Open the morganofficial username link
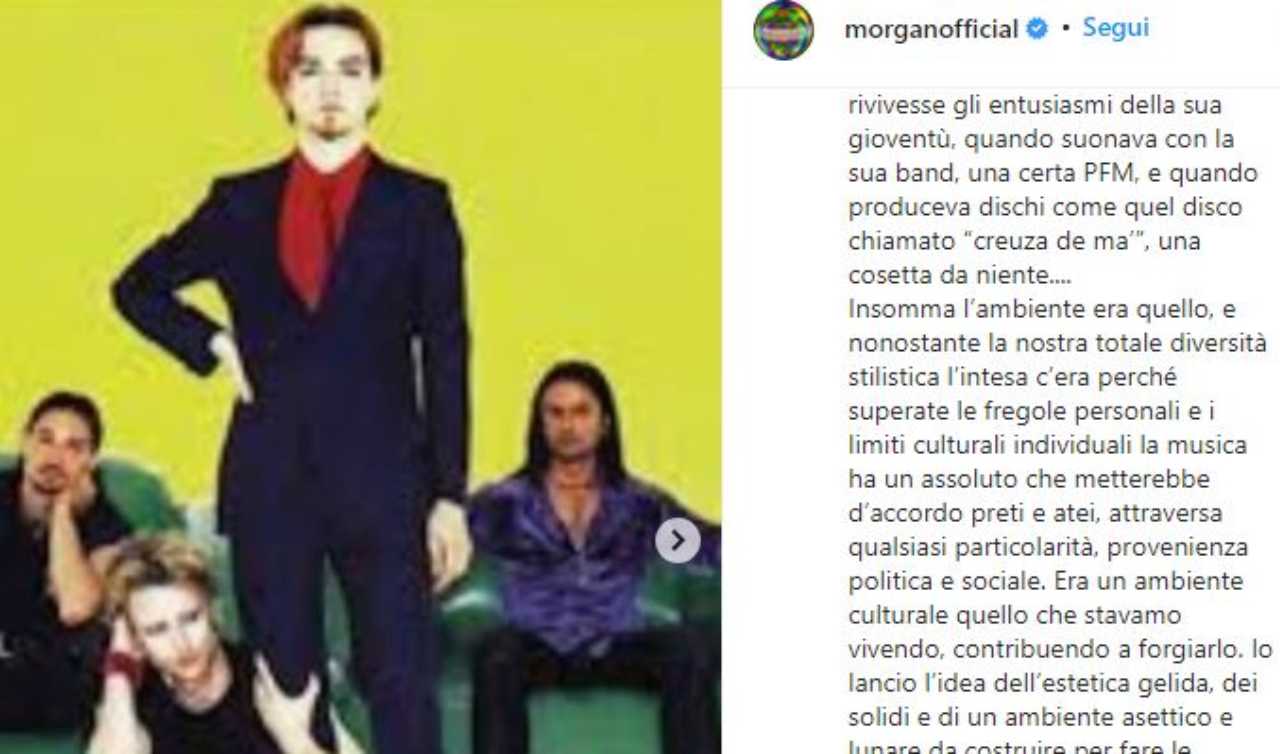 [x=931, y=30]
